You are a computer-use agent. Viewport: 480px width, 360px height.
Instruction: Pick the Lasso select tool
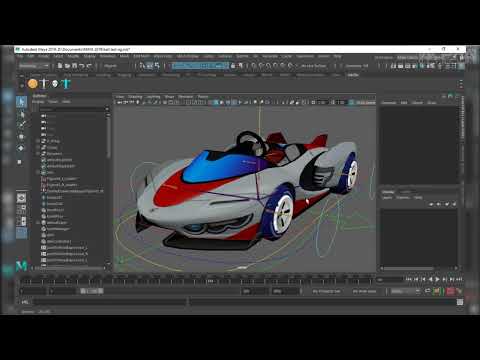(21, 114)
